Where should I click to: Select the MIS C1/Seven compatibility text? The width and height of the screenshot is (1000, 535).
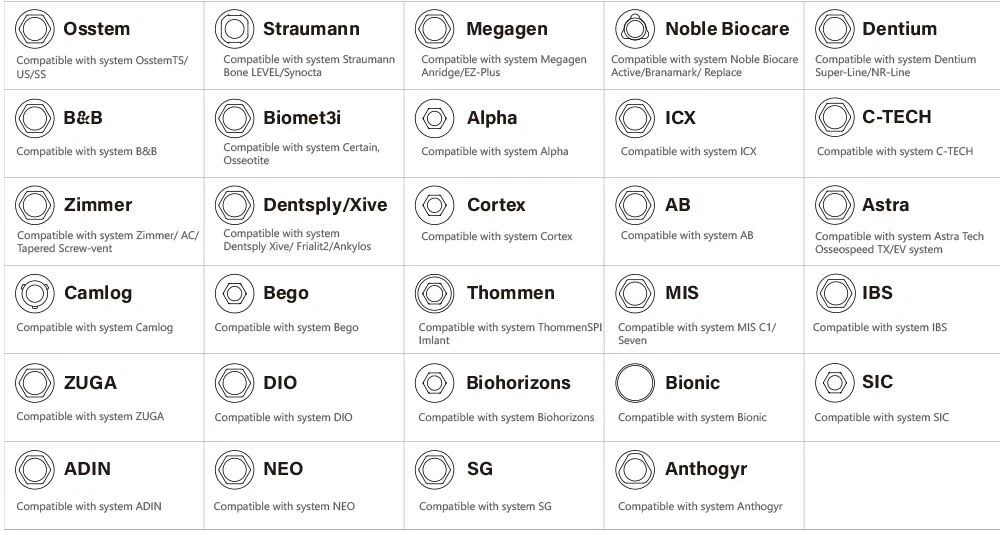pyautogui.click(x=697, y=333)
